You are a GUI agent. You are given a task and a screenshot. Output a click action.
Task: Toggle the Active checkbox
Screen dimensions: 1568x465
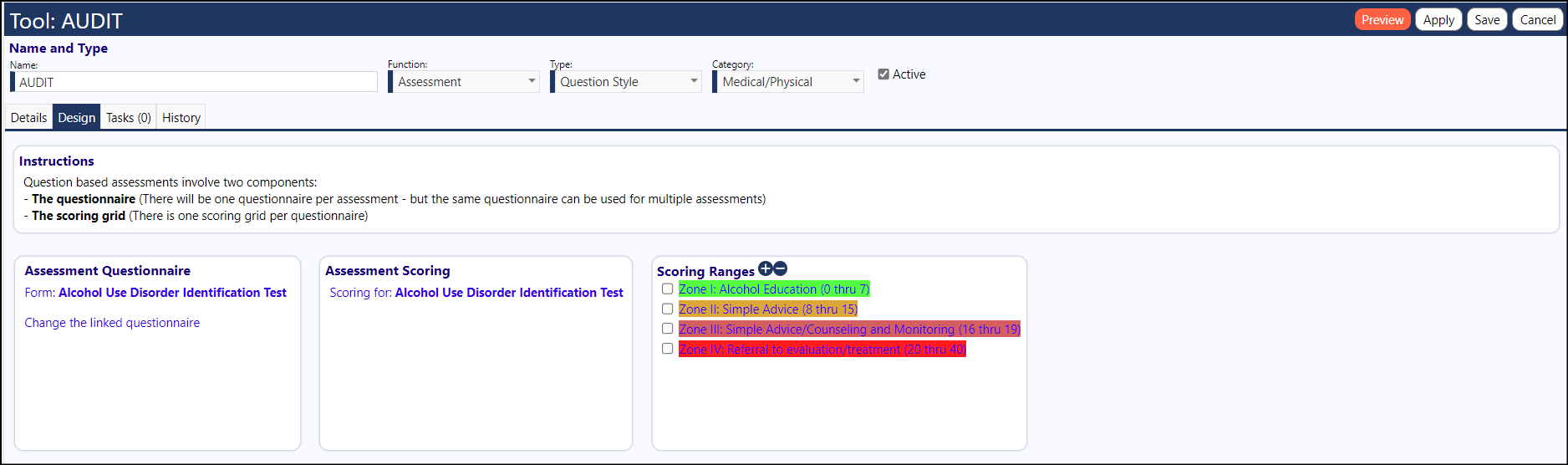pos(883,74)
